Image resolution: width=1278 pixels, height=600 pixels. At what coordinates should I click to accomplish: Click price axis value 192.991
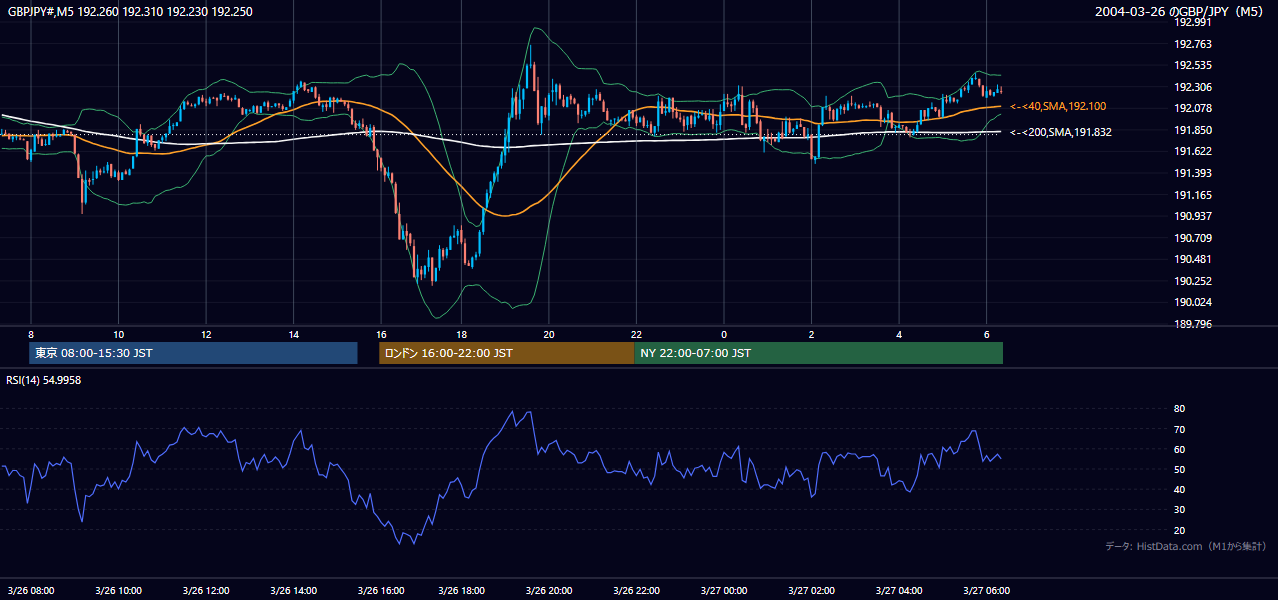pyautogui.click(x=1192, y=22)
